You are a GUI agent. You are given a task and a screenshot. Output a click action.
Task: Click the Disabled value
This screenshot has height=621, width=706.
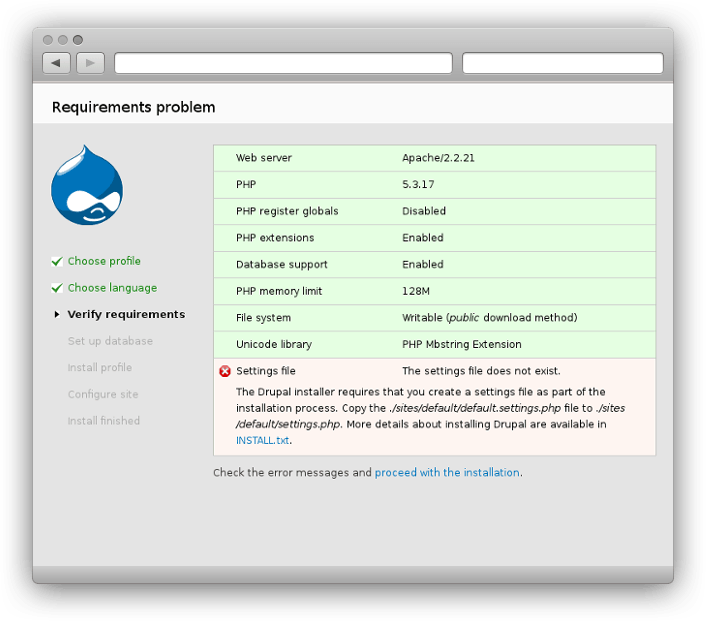tap(424, 211)
